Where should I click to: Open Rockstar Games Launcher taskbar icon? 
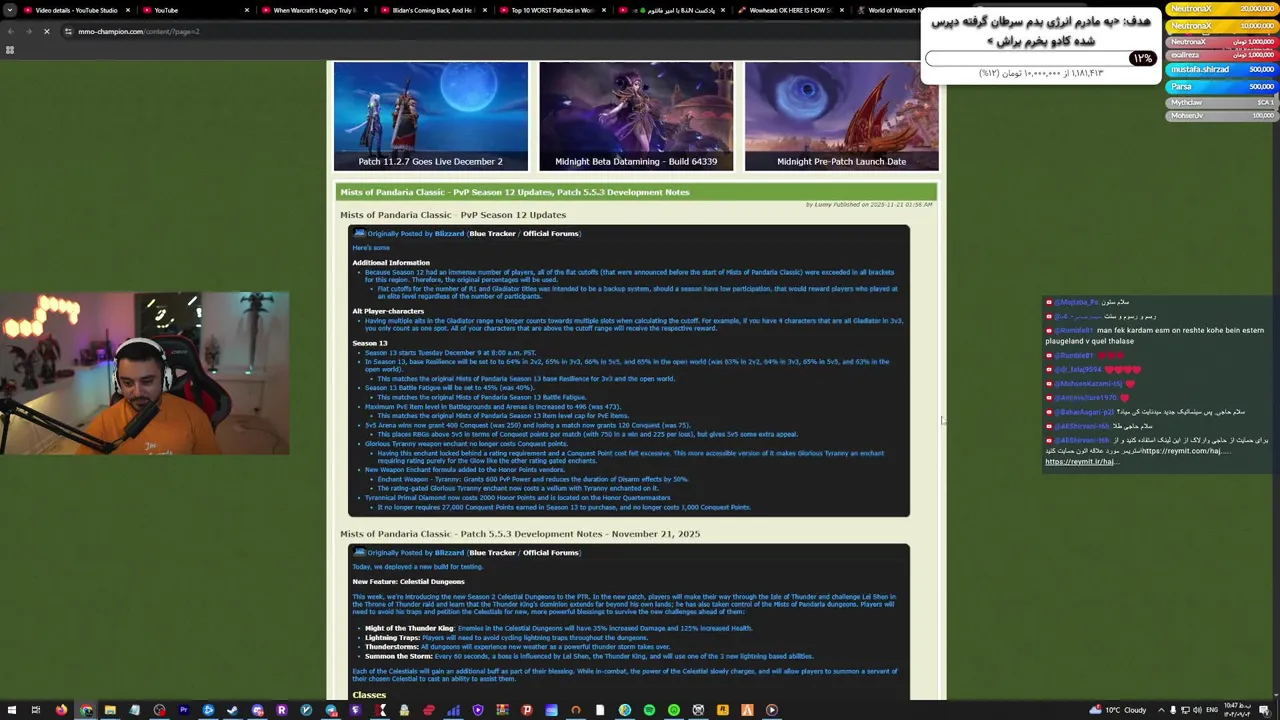722,710
